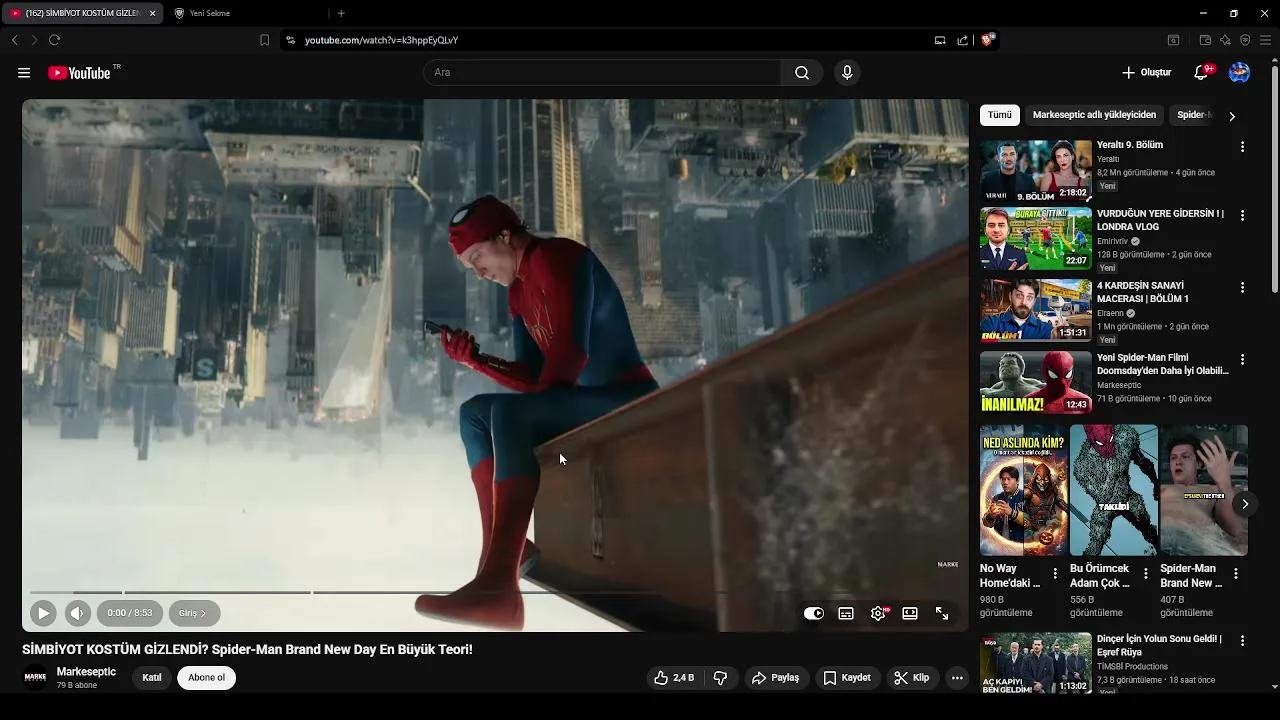Screen dimensions: 1280x720
Task: Select the Tümü filter chip
Action: coord(1000,115)
